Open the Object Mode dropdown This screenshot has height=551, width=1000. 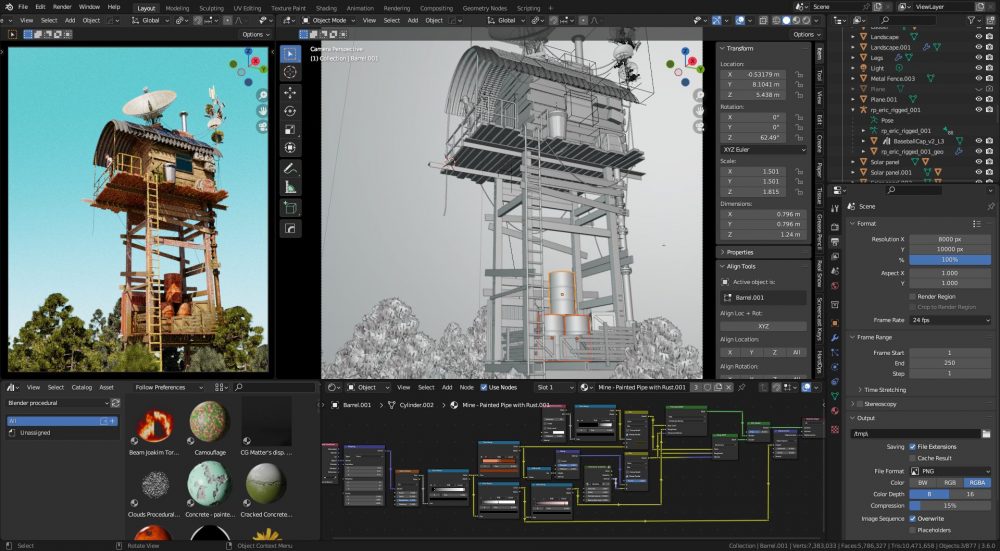point(327,20)
